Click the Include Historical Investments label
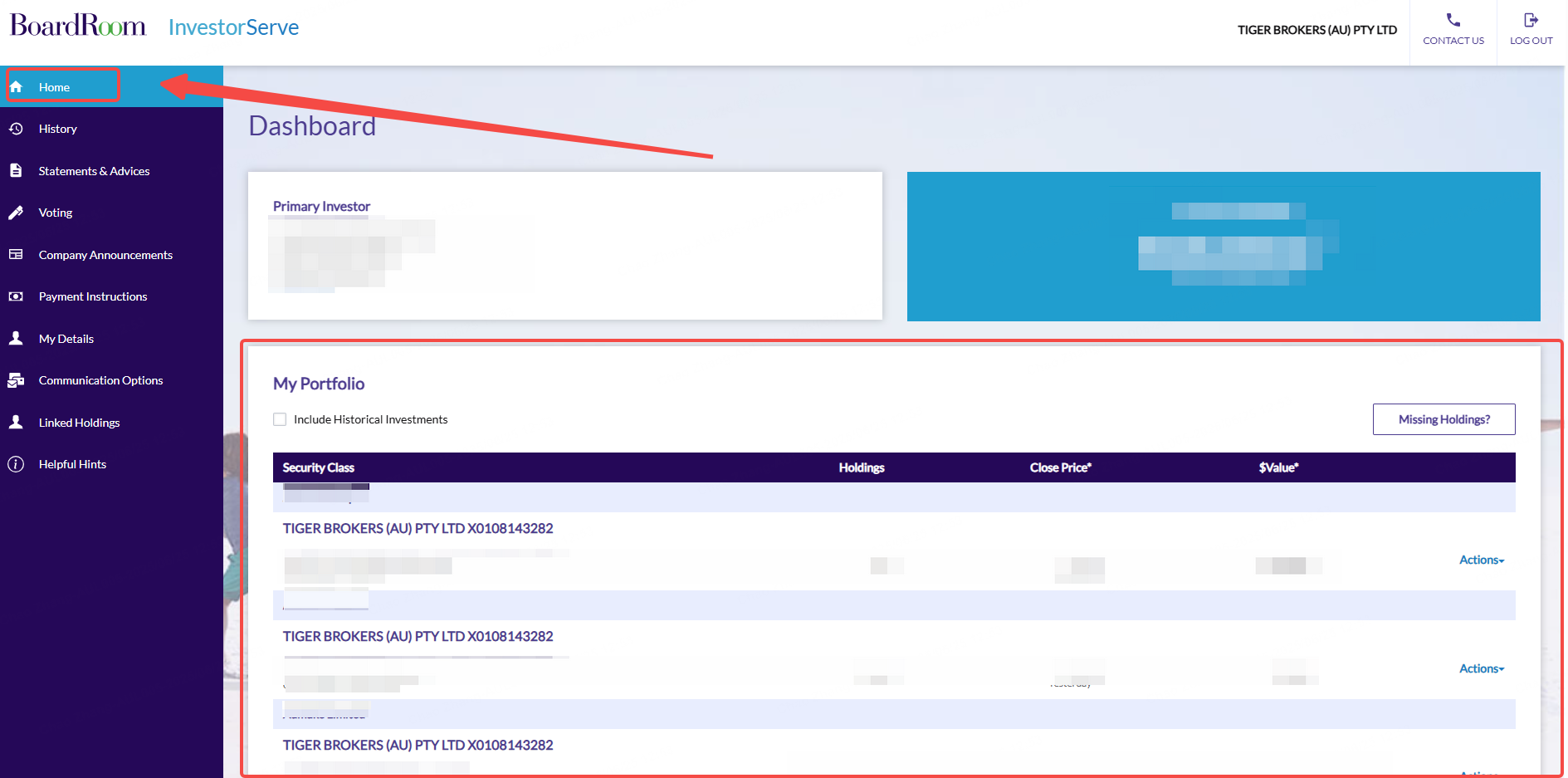The image size is (1568, 778). pos(370,419)
